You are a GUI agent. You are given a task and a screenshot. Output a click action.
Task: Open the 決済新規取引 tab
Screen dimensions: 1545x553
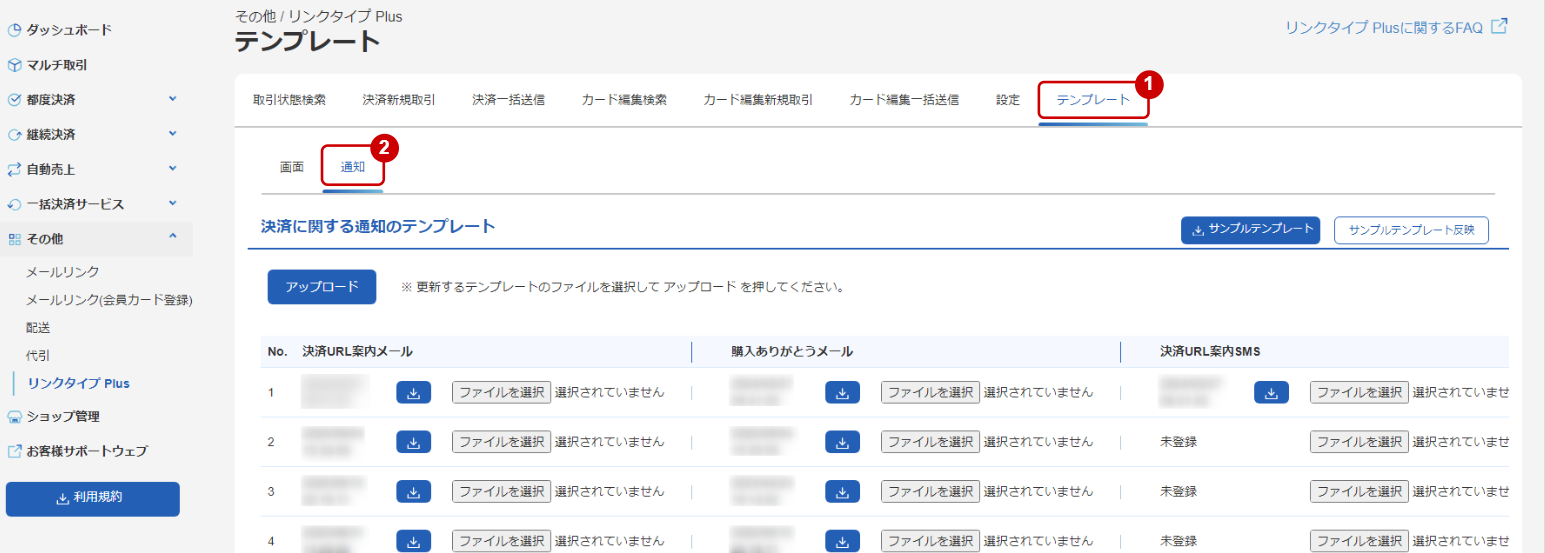pos(399,100)
